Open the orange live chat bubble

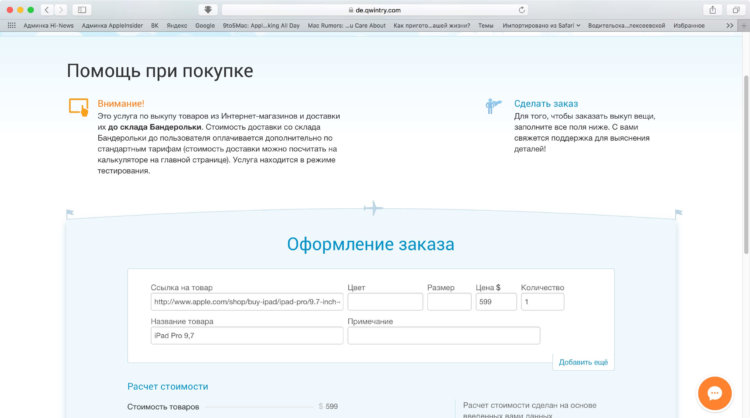[x=715, y=393]
